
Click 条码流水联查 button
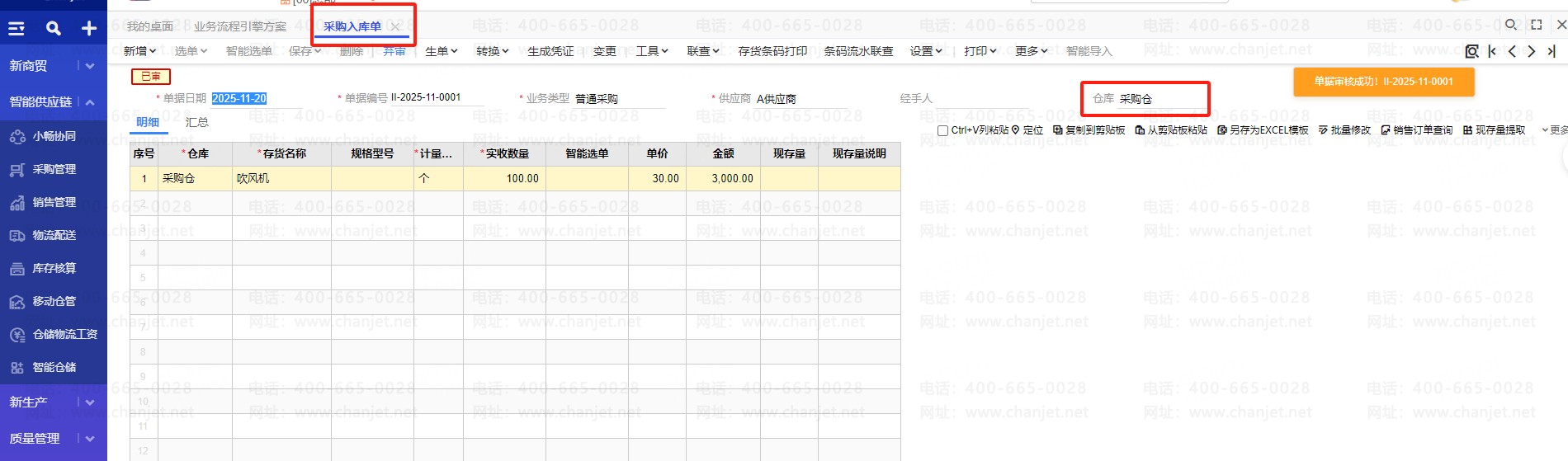858,51
